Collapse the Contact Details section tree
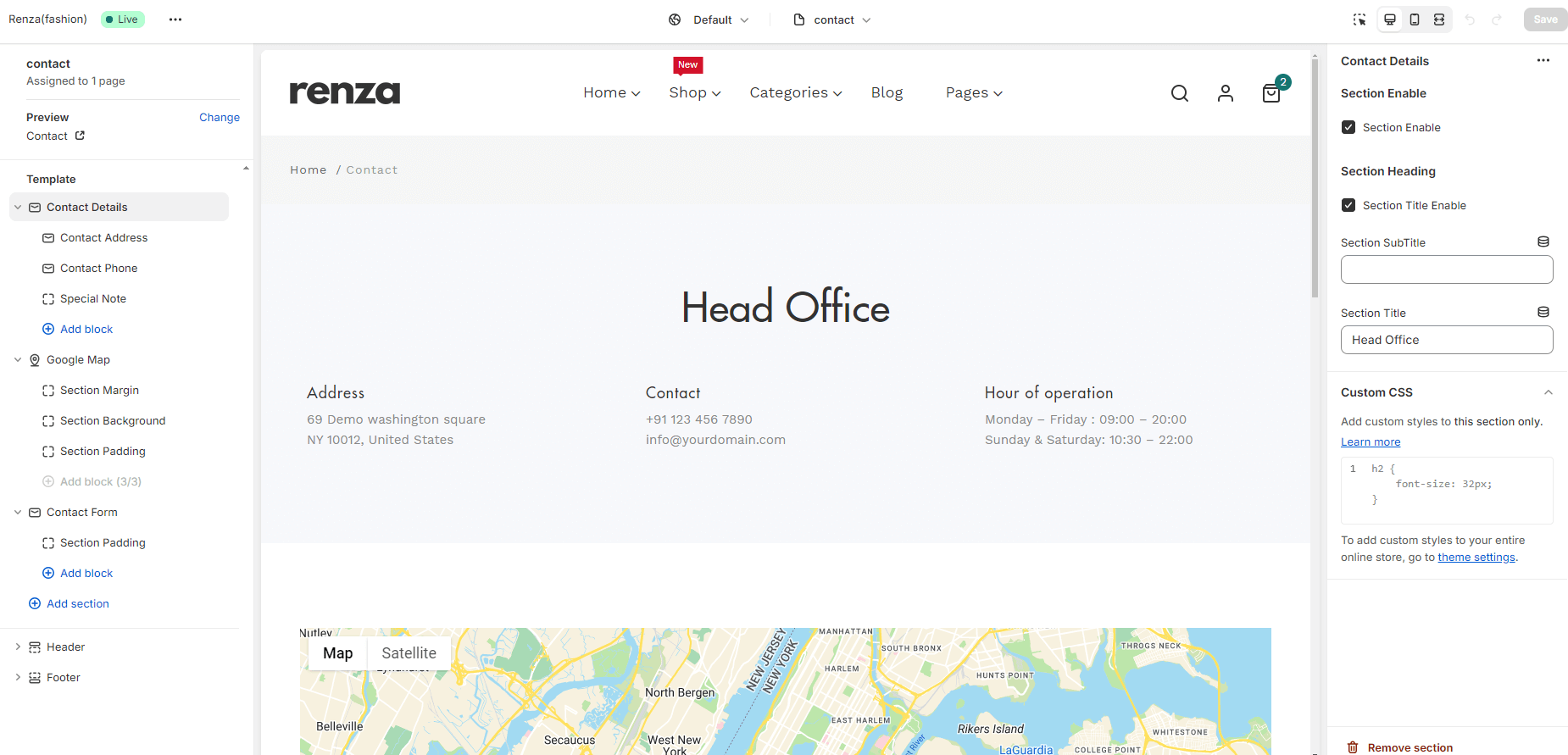Image resolution: width=1568 pixels, height=755 pixels. [18, 207]
